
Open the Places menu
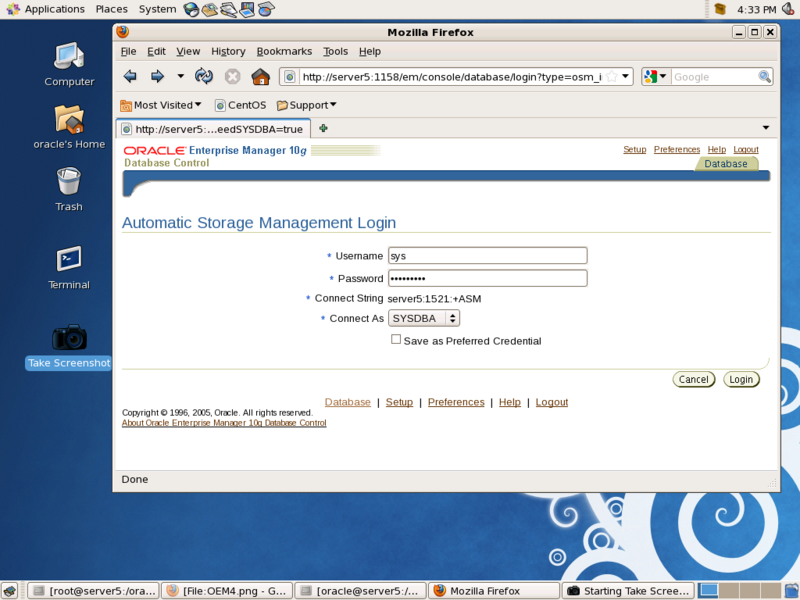112,9
